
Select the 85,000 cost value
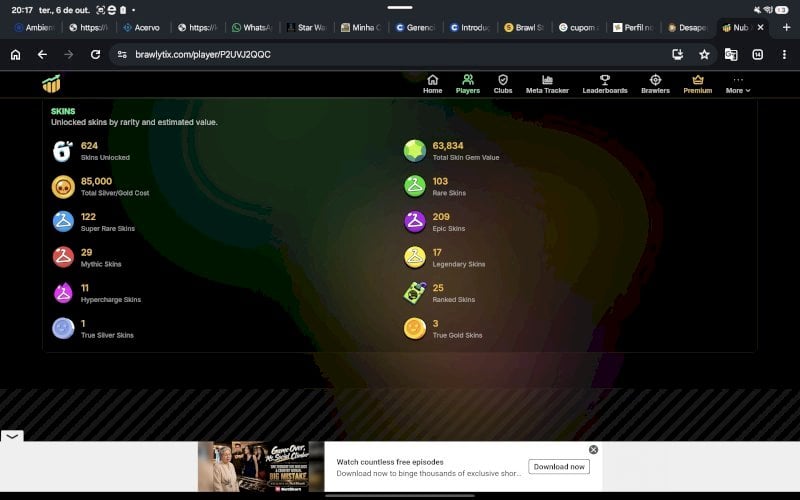click(x=96, y=181)
